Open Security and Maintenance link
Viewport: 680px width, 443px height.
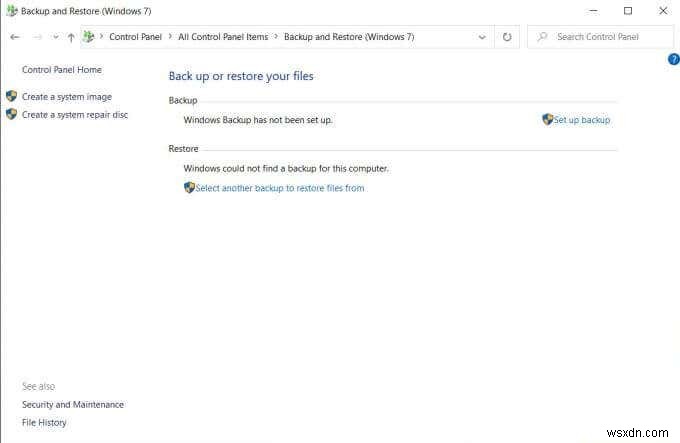tap(73, 404)
